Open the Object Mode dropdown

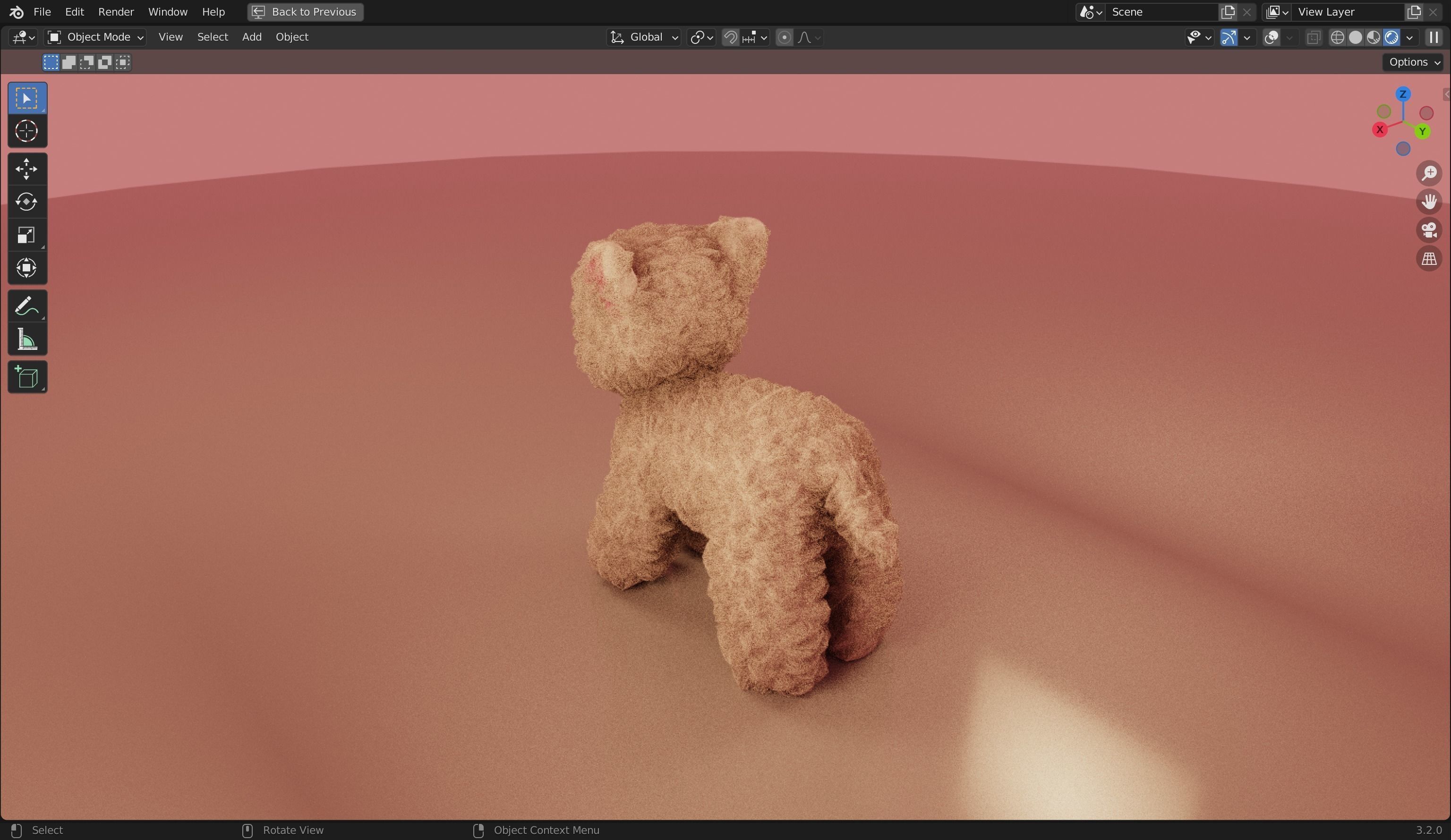[x=95, y=37]
